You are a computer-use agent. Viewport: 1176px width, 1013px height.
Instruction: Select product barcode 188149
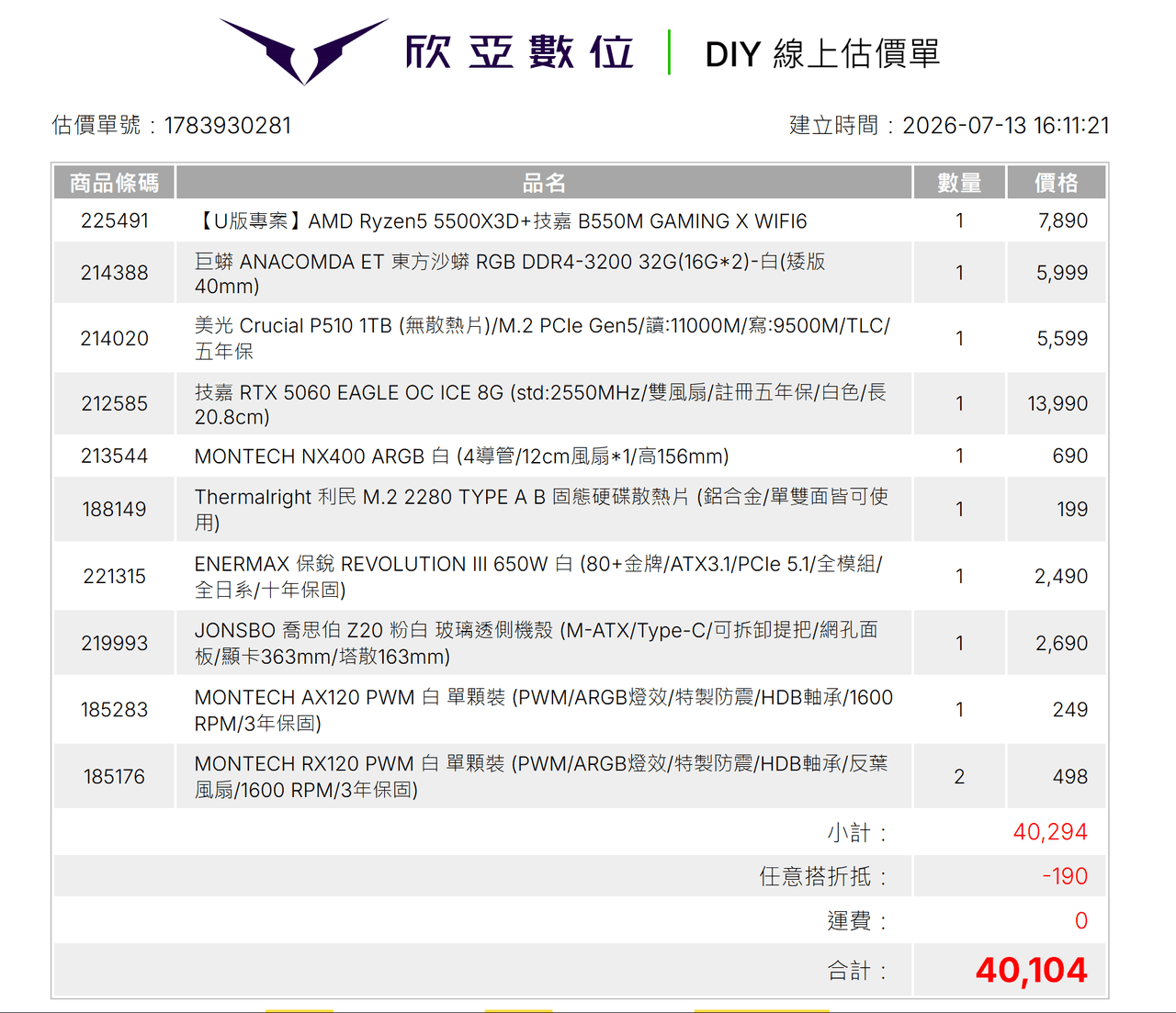coord(114,509)
